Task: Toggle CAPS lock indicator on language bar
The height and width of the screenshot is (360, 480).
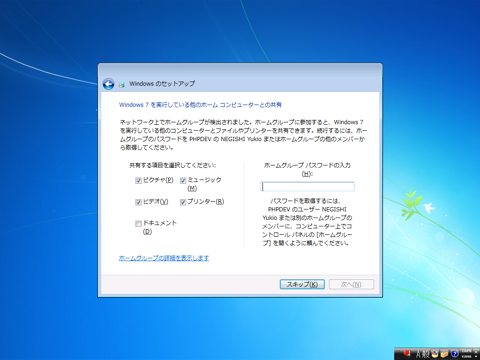Action: click(466, 351)
